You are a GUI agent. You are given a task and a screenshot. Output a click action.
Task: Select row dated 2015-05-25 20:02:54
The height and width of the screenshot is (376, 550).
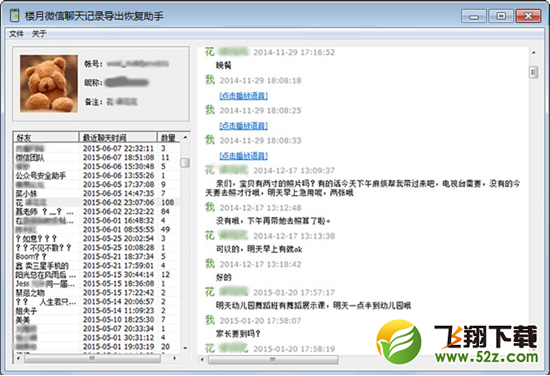tap(97, 239)
